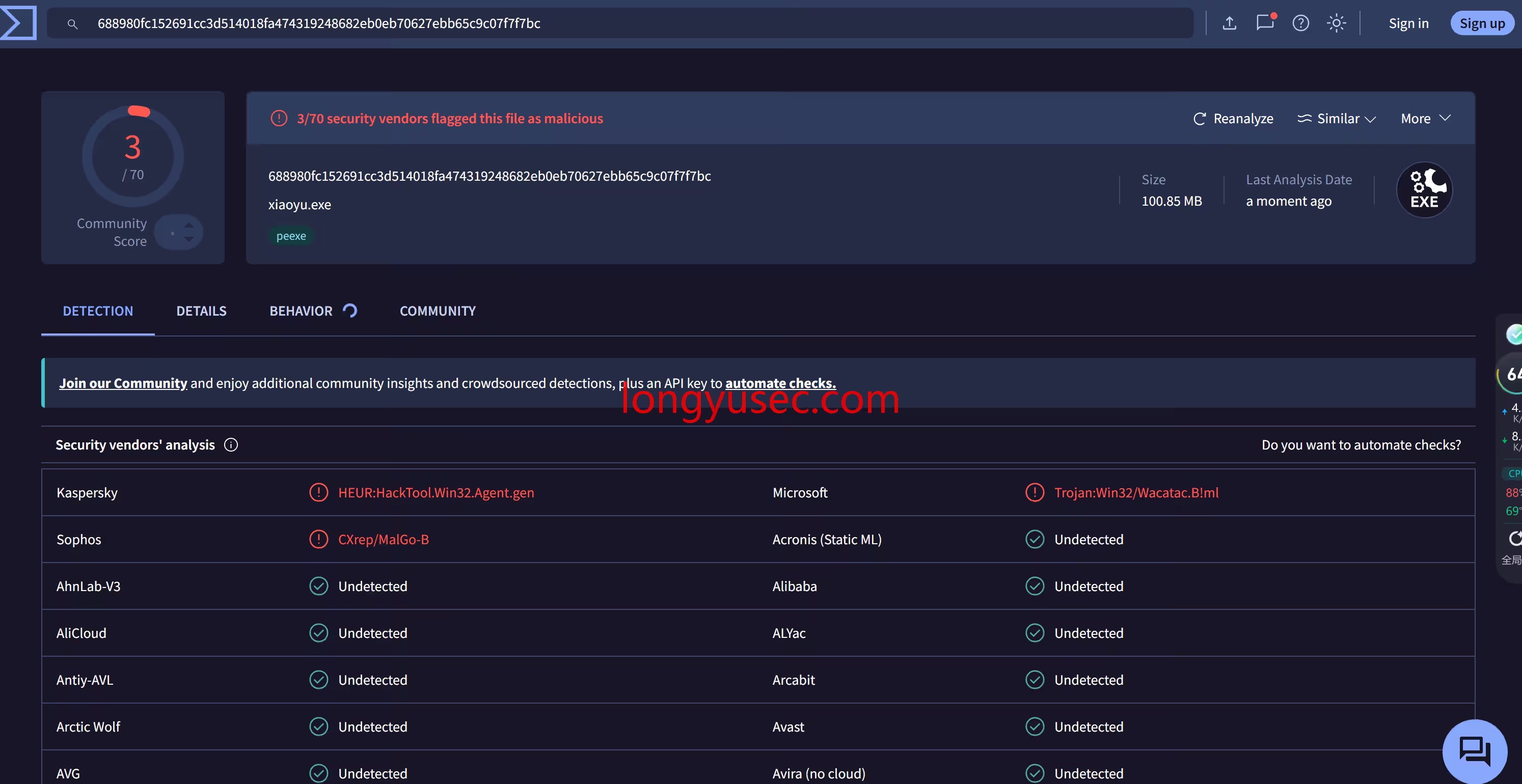This screenshot has height=784, width=1522.
Task: Click the Sophos detection alert icon
Action: 318,539
